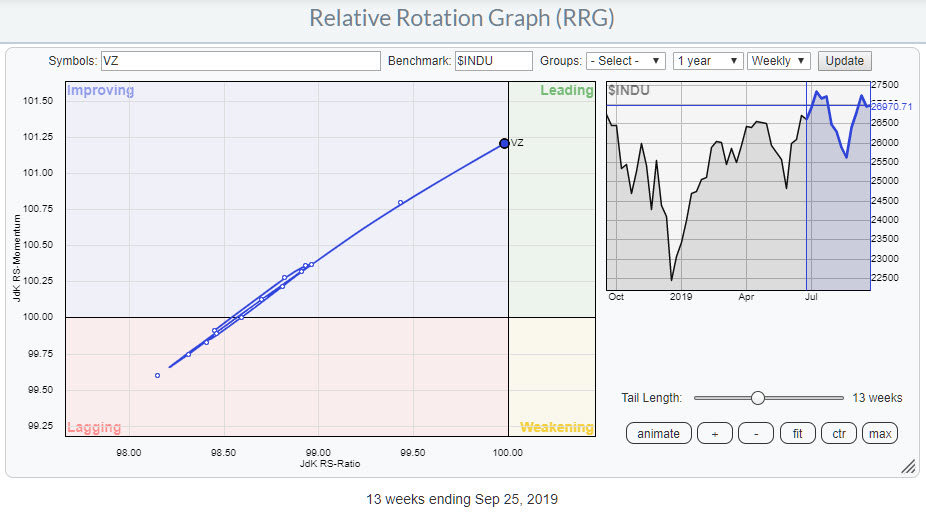Viewport: 926px width, 513px height.
Task: Click the max button
Action: [x=880, y=433]
